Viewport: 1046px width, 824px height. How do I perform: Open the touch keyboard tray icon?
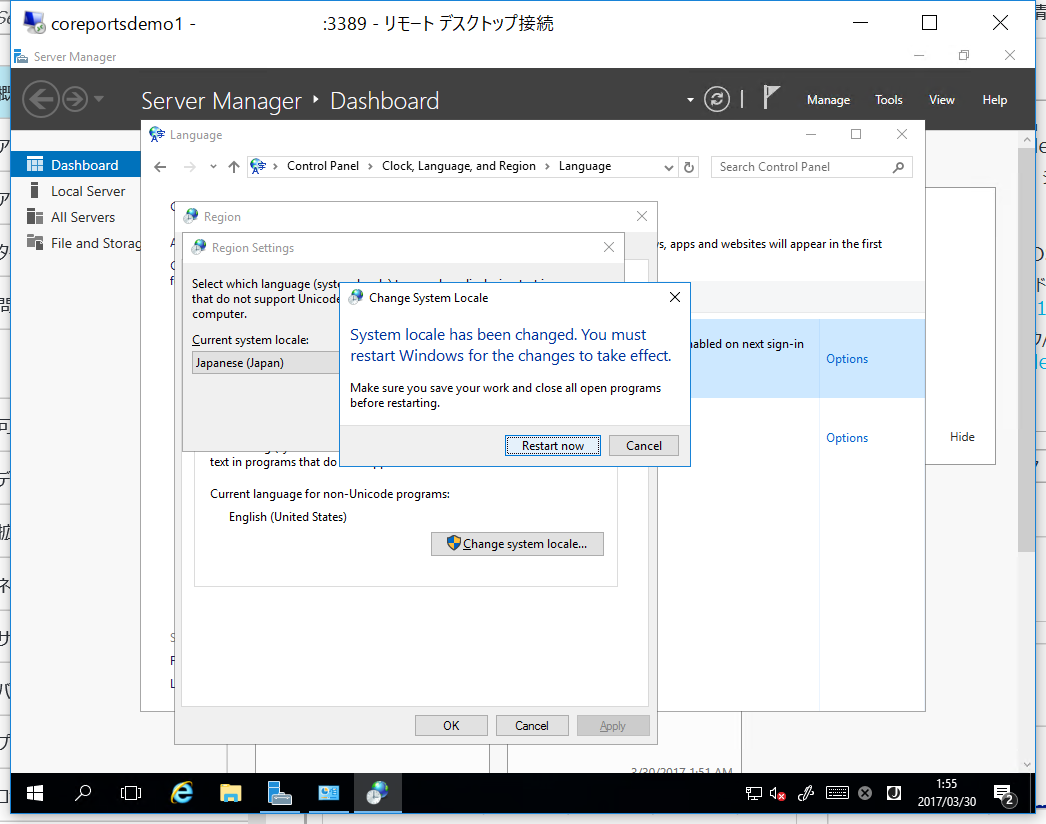pos(837,793)
